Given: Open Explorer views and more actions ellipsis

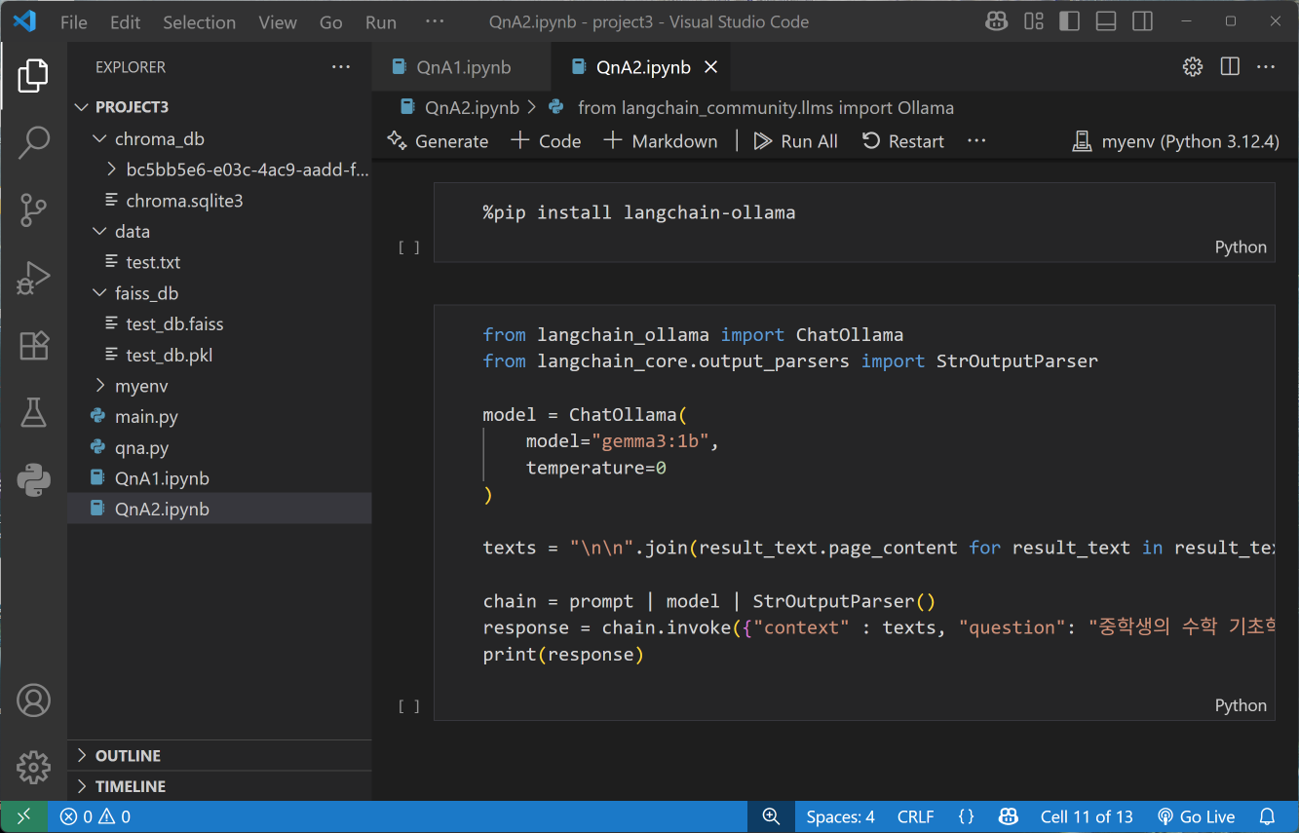Looking at the screenshot, I should tap(341, 67).
